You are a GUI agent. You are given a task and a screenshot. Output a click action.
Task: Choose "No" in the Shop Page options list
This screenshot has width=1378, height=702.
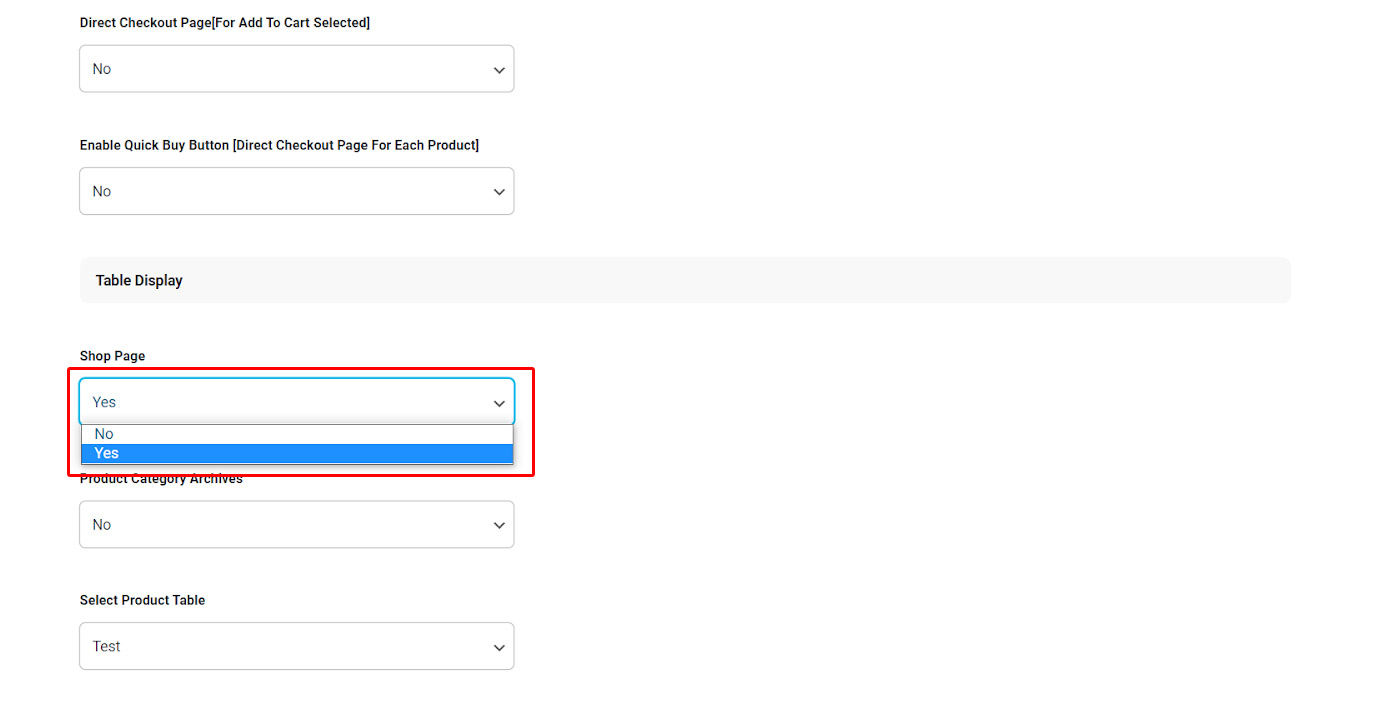coord(104,434)
